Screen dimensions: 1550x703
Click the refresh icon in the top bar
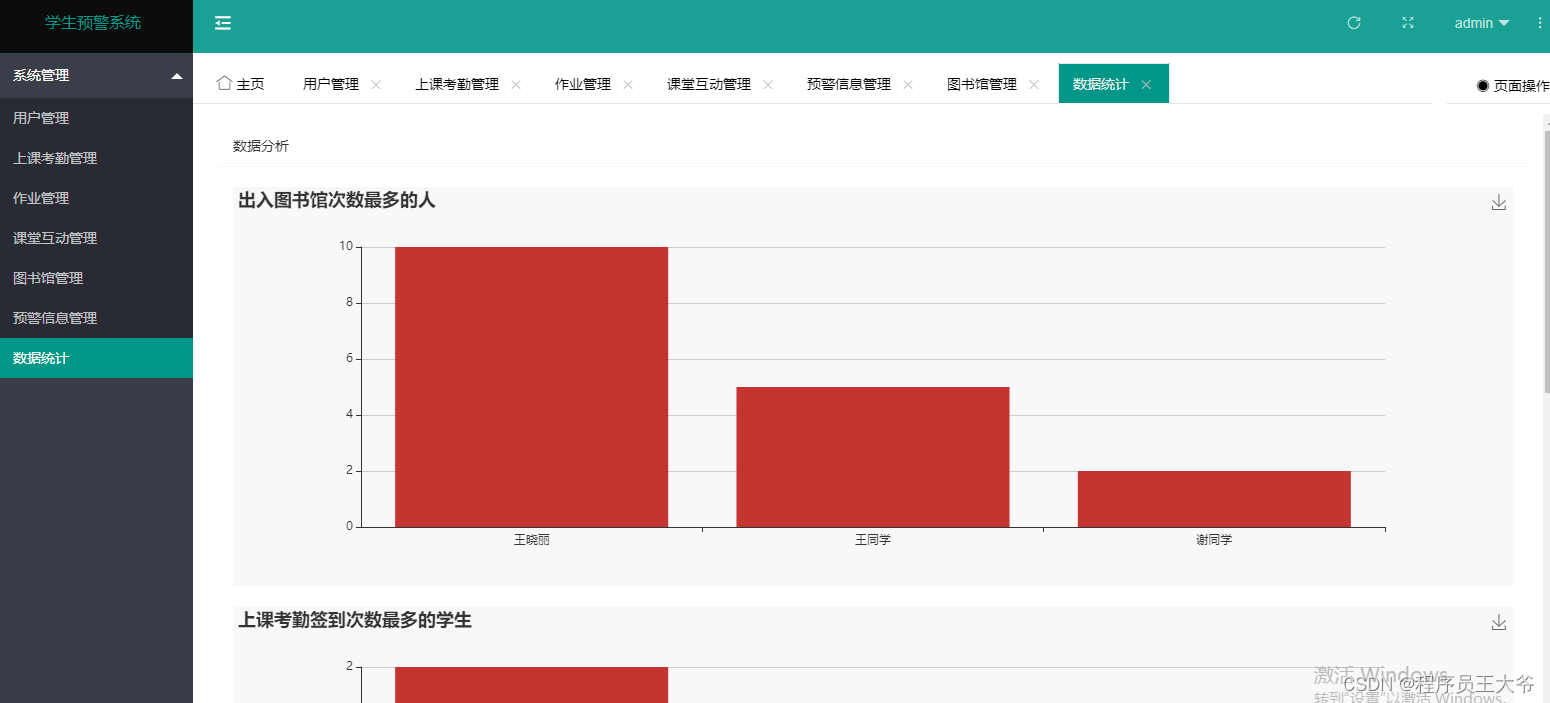coord(1353,22)
